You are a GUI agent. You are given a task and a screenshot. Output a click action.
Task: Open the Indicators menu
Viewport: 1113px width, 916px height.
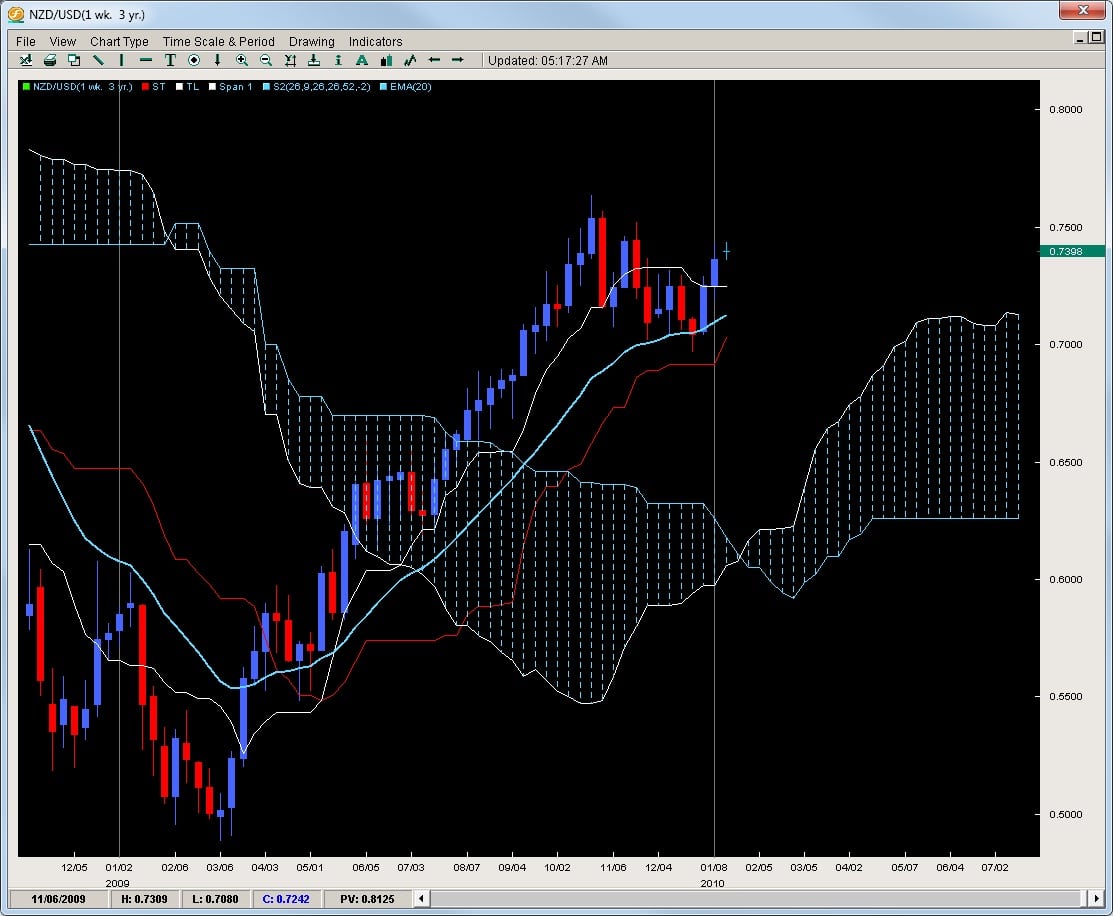(375, 41)
